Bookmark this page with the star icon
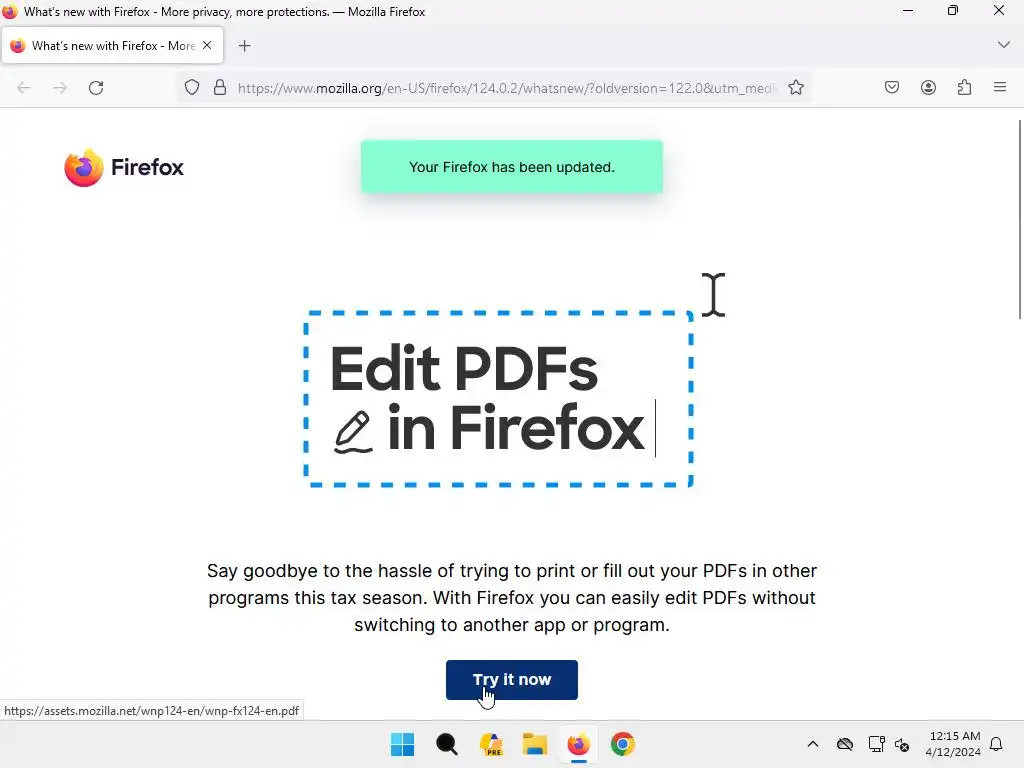1024x768 pixels. click(x=795, y=88)
